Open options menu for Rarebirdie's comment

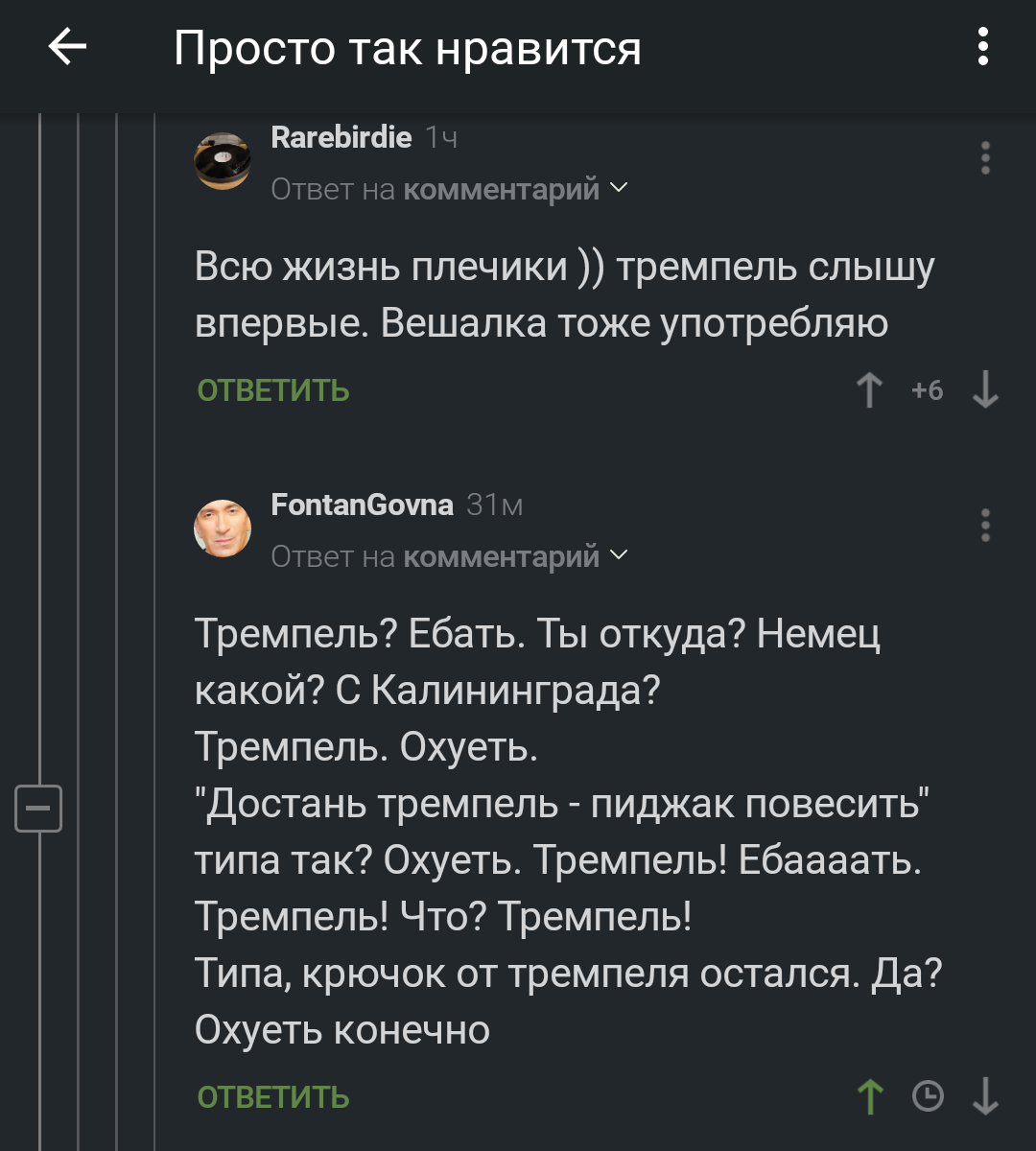pyautogui.click(x=985, y=158)
